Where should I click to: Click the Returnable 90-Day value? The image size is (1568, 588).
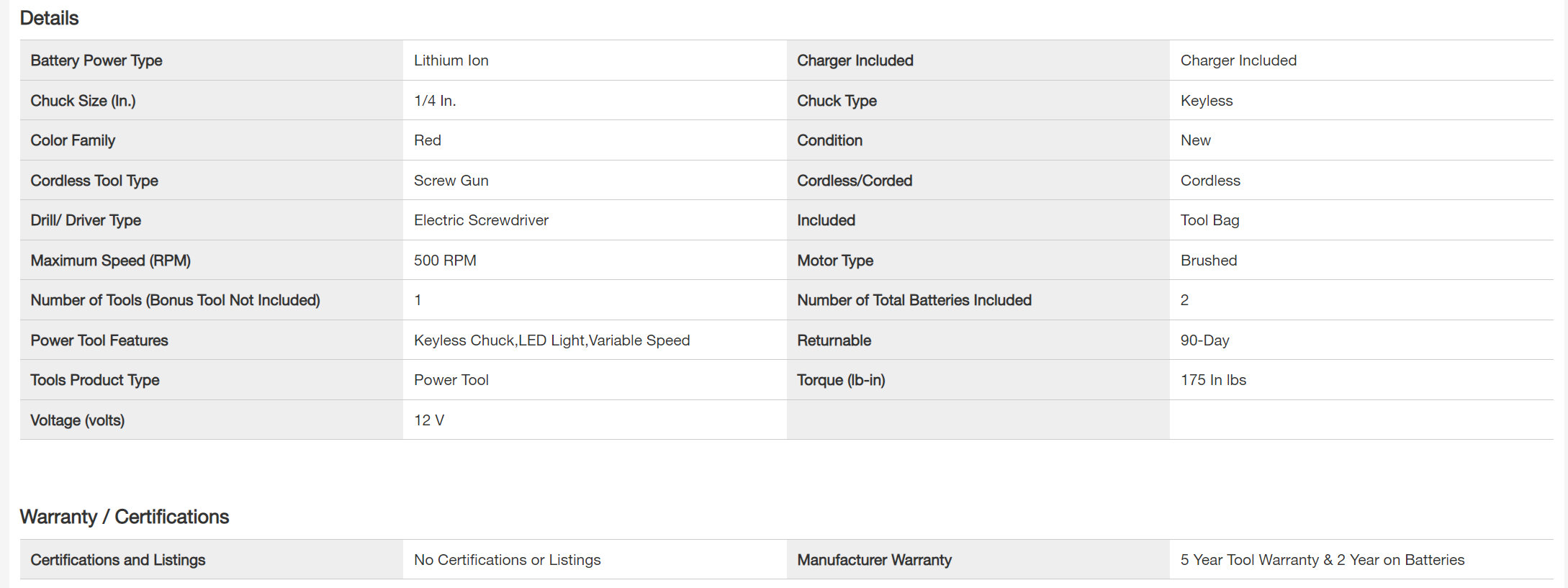click(1204, 340)
